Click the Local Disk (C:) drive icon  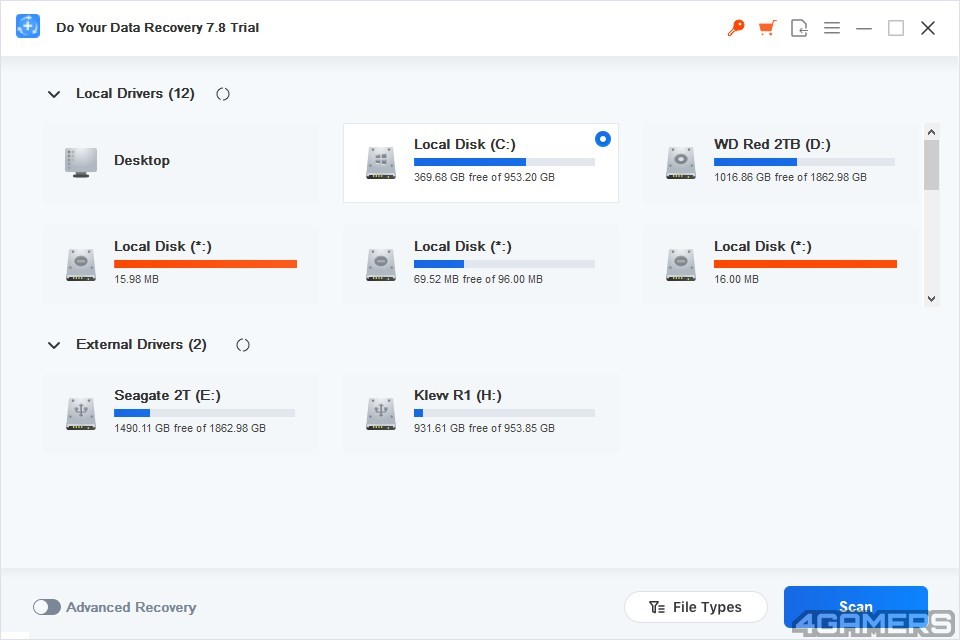tap(381, 163)
